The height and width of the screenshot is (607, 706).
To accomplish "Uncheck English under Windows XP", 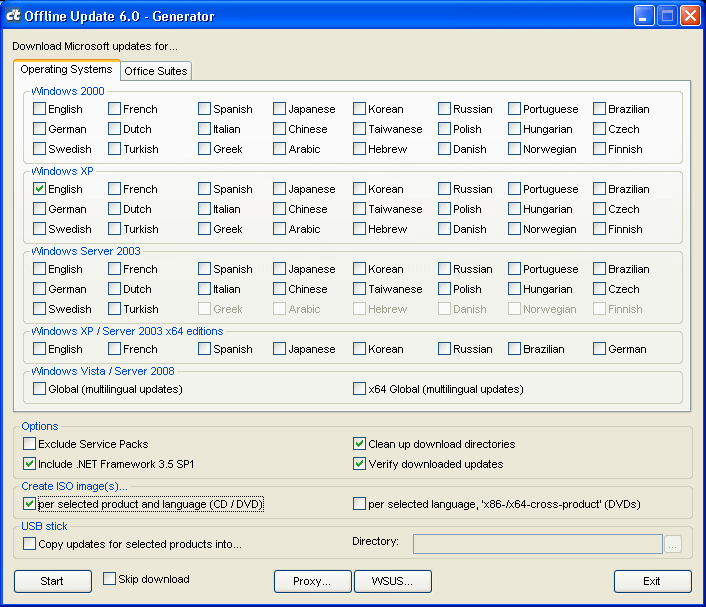I will click(x=39, y=189).
